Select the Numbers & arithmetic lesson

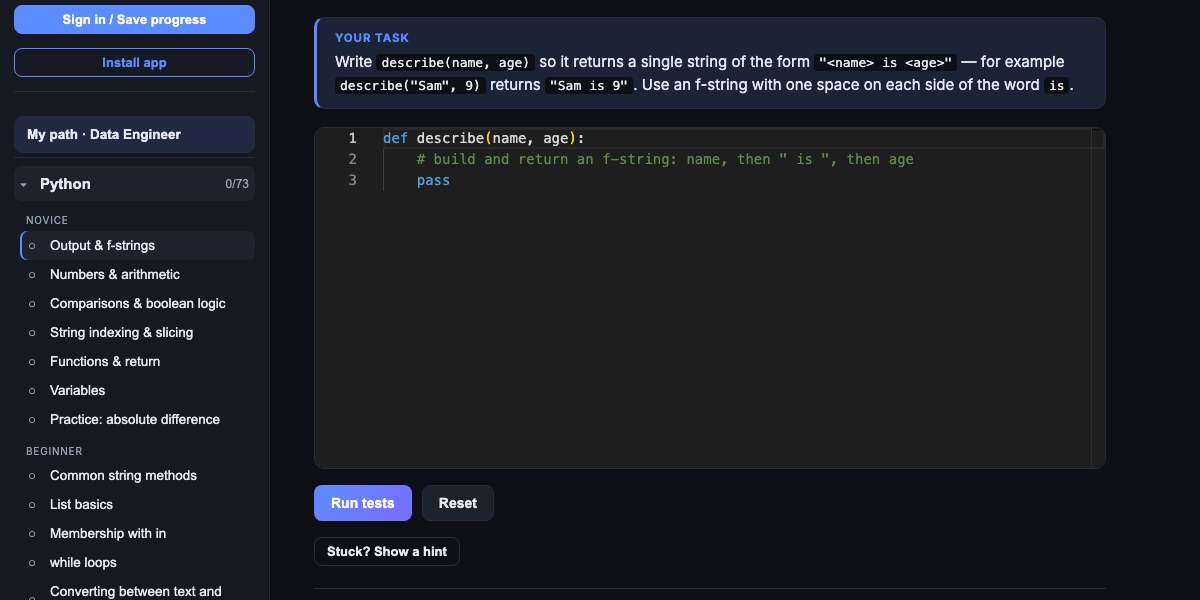tap(138, 274)
